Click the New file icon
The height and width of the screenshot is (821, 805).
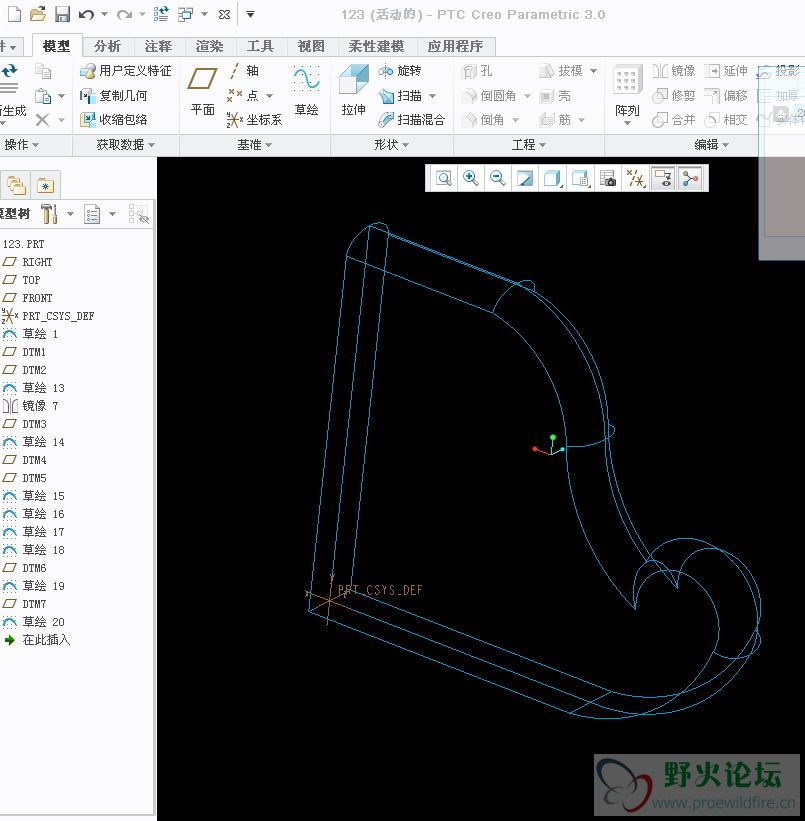[15, 14]
